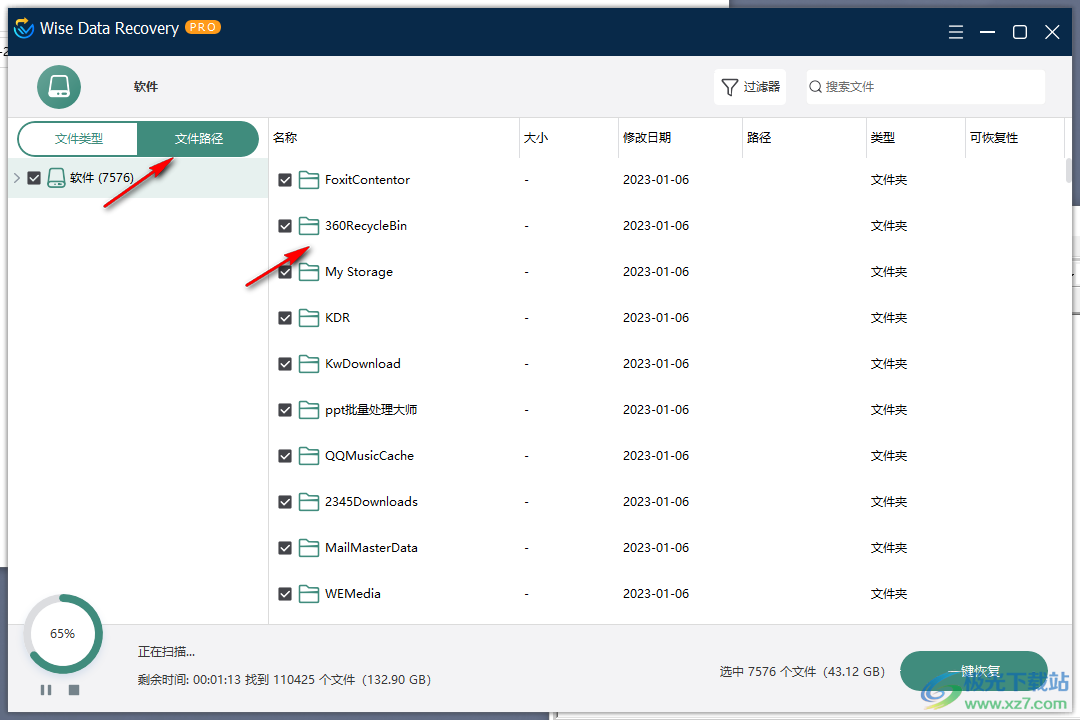Click the QQMusicCache folder icon
The height and width of the screenshot is (720, 1080).
pyautogui.click(x=309, y=456)
